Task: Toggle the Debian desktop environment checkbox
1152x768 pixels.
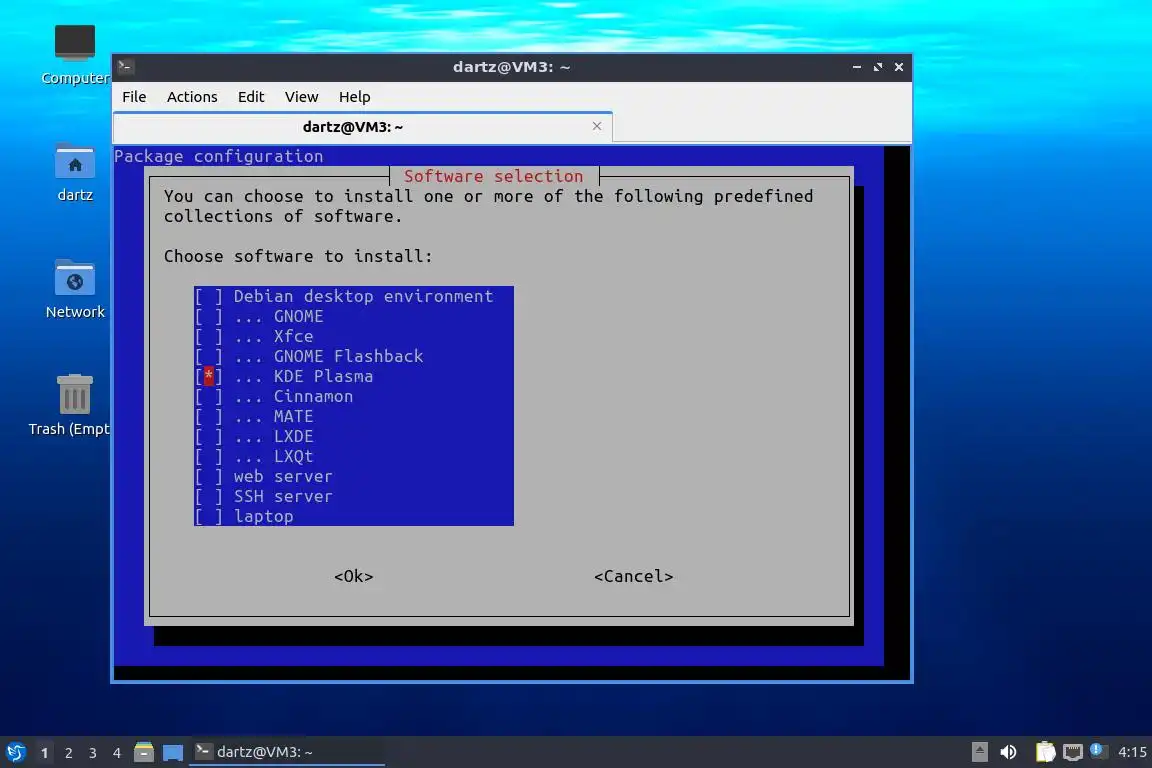Action: click(x=209, y=296)
